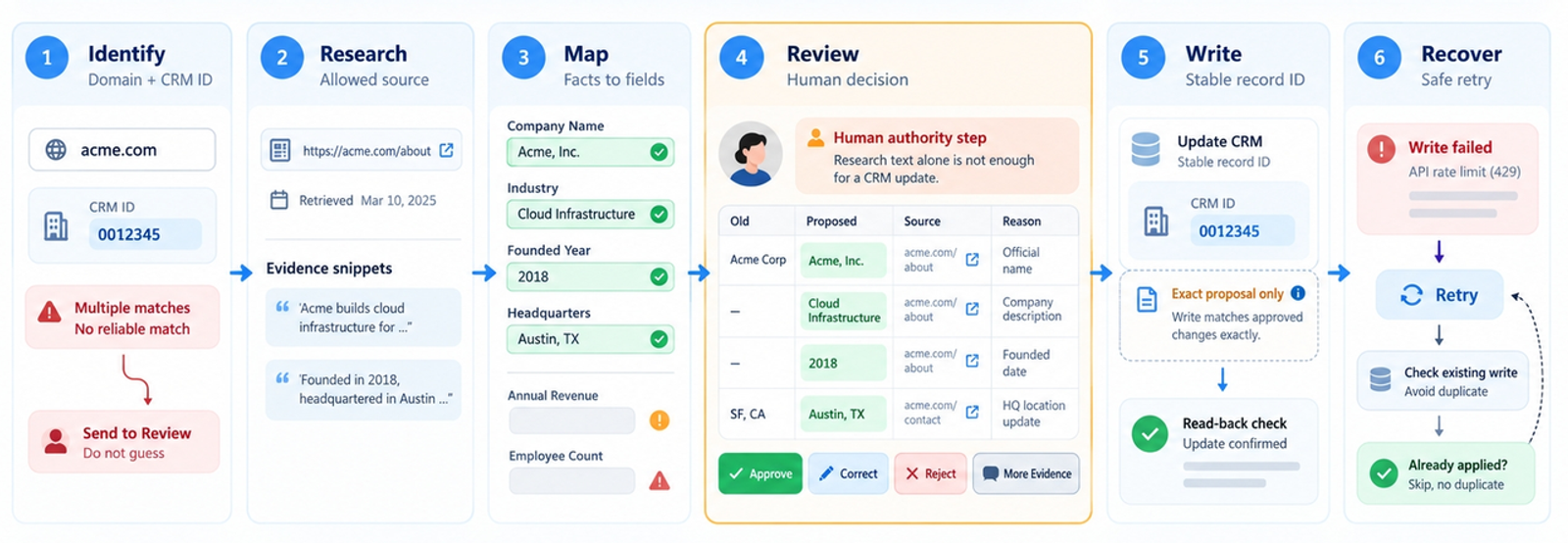
Task: Select proposed Austin, TX in review table
Action: (843, 414)
